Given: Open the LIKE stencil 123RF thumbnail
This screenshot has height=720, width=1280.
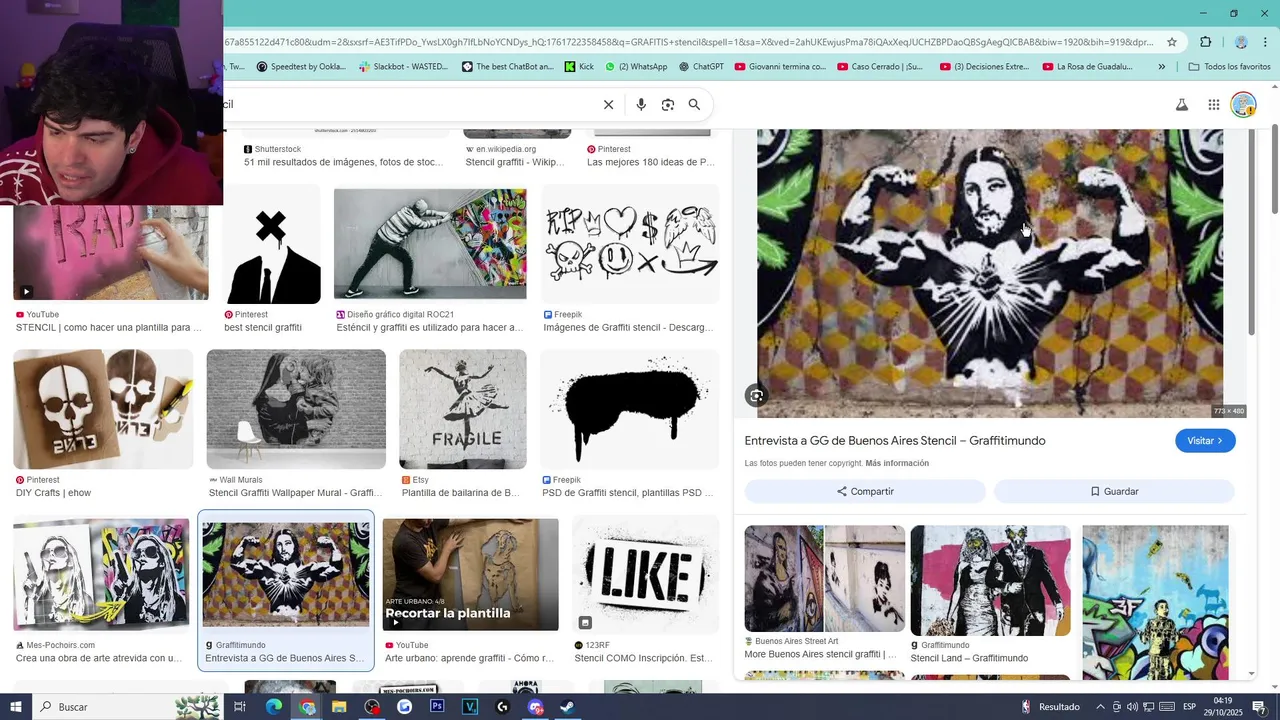Looking at the screenshot, I should [646, 575].
